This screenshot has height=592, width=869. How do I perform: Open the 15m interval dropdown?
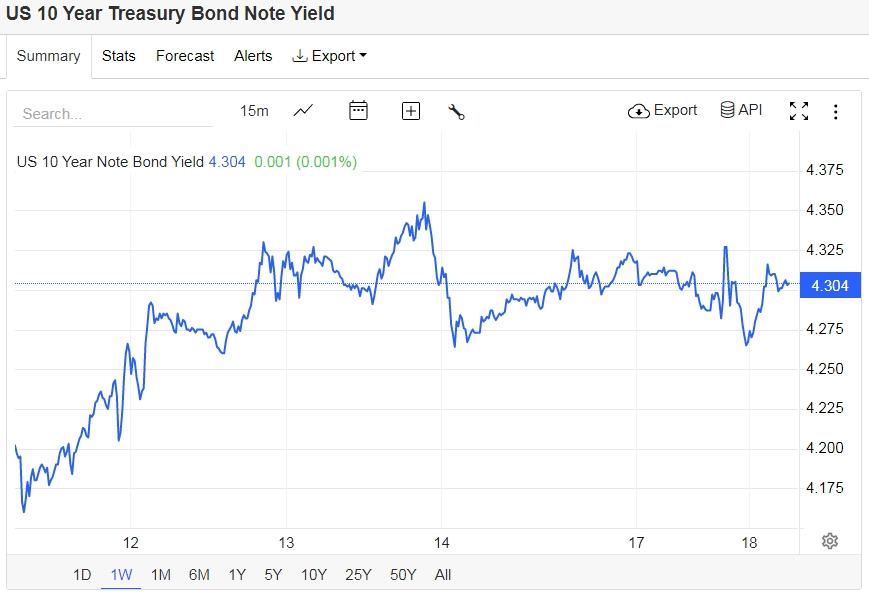coord(254,111)
